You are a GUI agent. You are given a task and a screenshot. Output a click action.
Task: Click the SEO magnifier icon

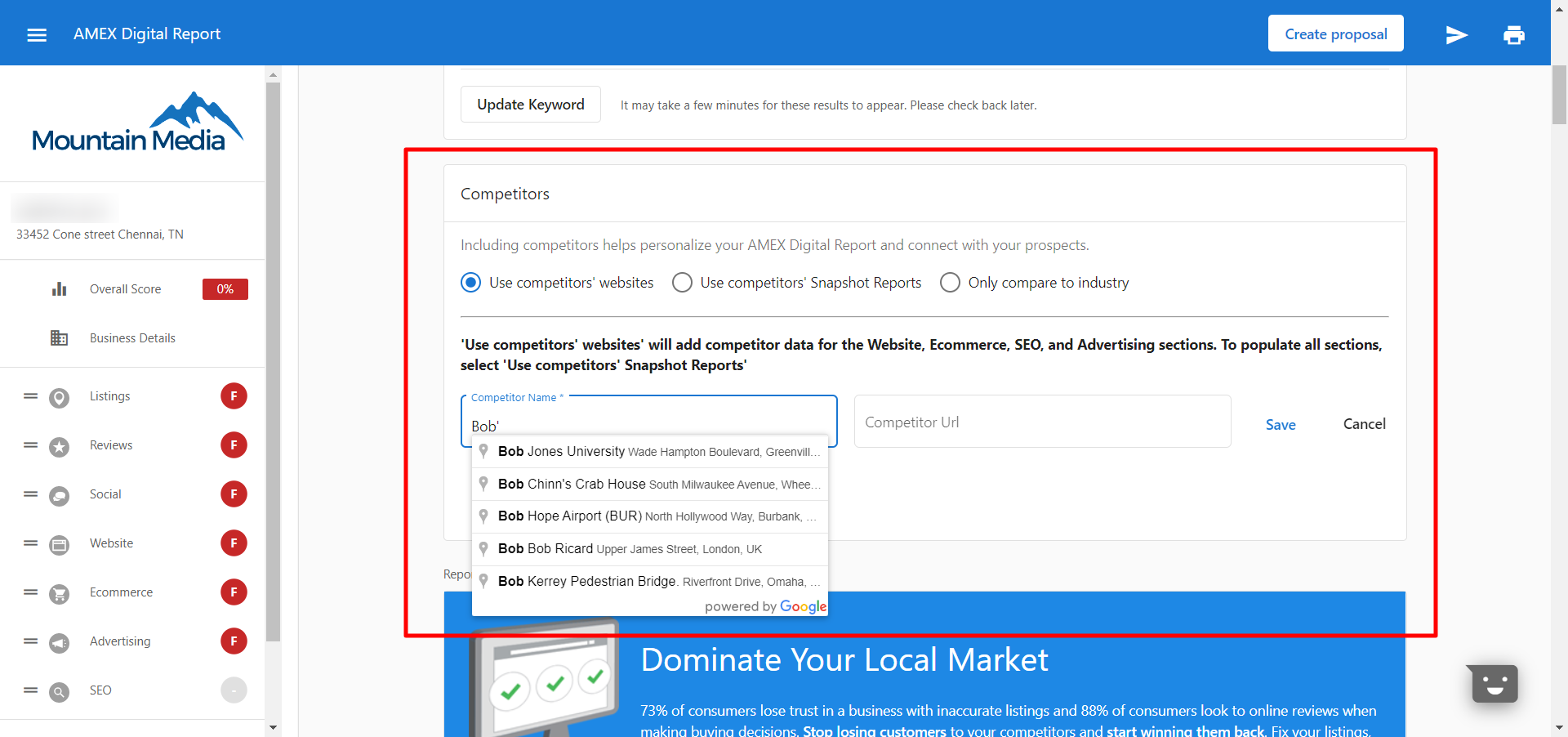point(59,692)
